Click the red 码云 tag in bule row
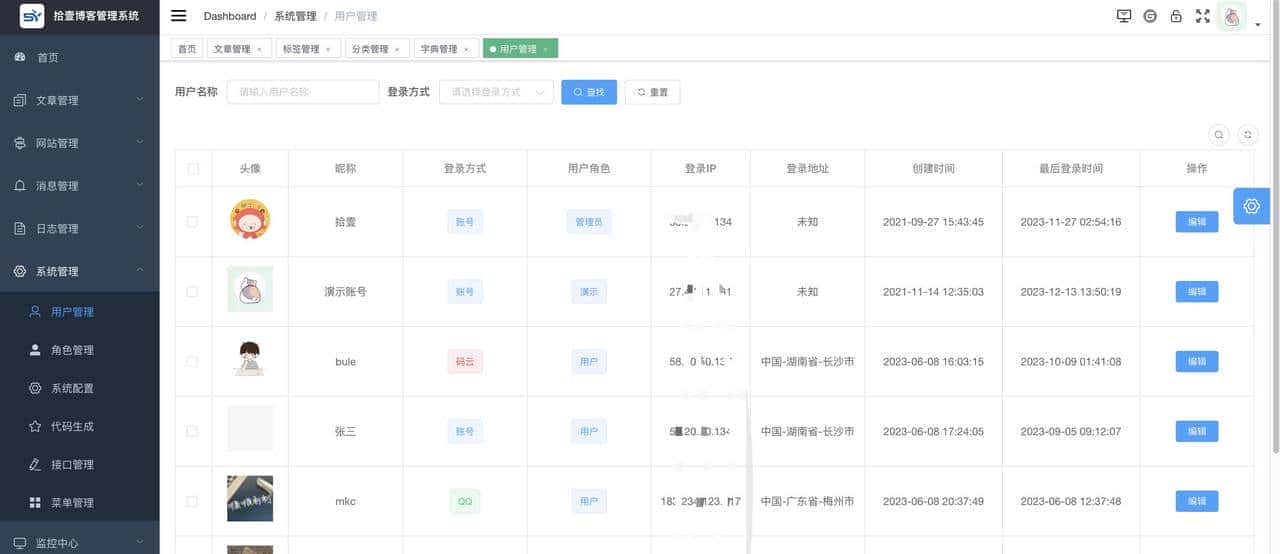Screen dimensions: 1280x554 465,362
